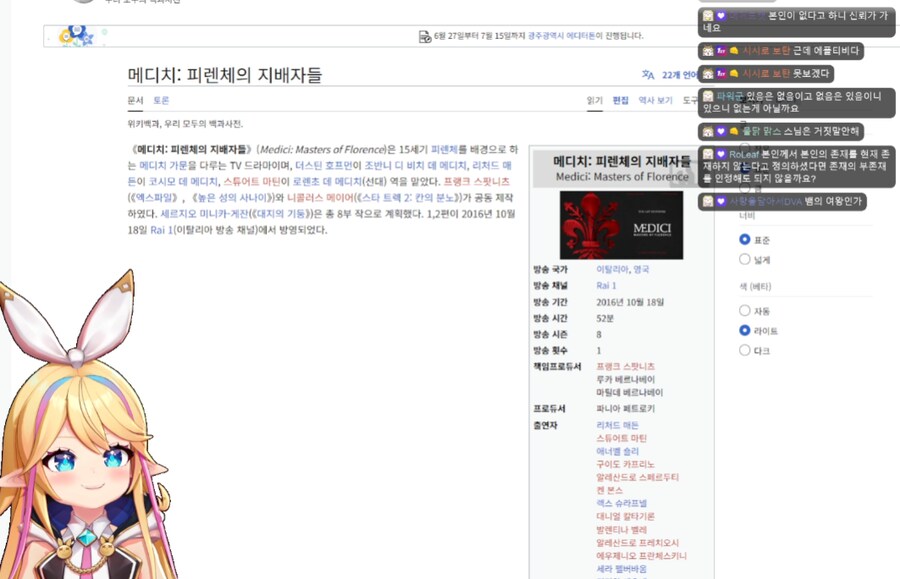Open the 세라 펠버바움 cast link
900x579 pixels.
pos(622,569)
